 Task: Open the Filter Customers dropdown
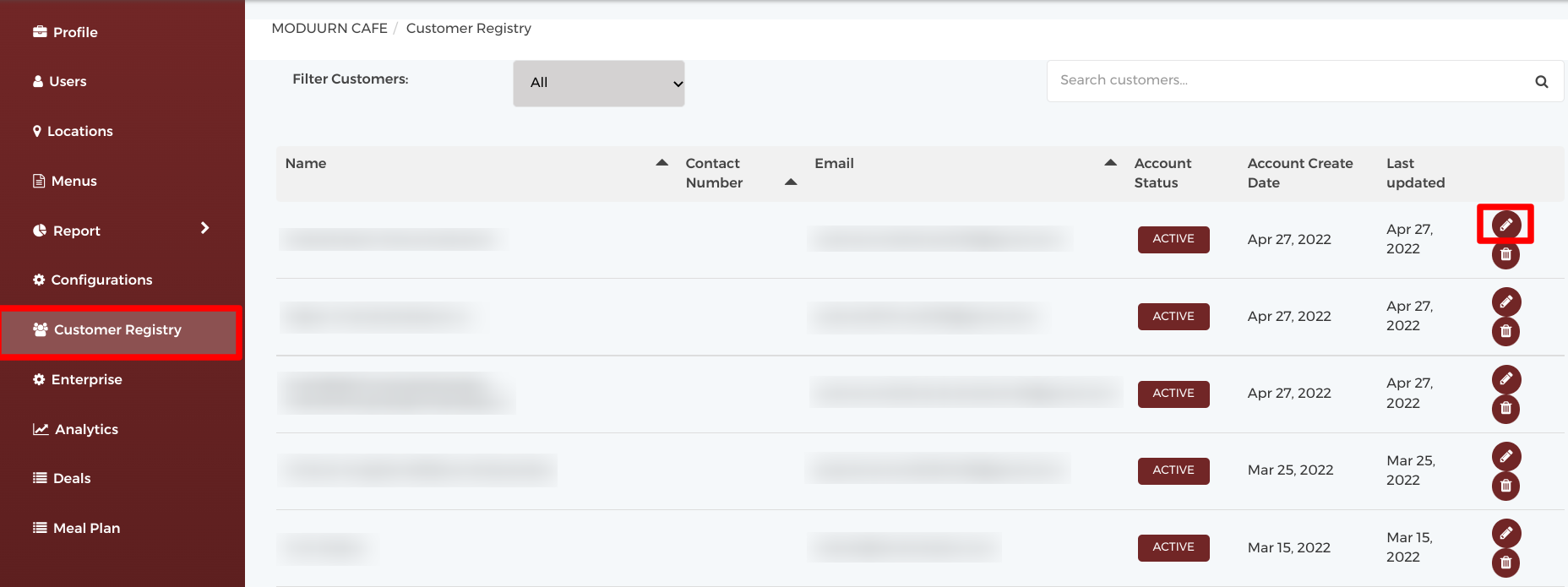[598, 83]
